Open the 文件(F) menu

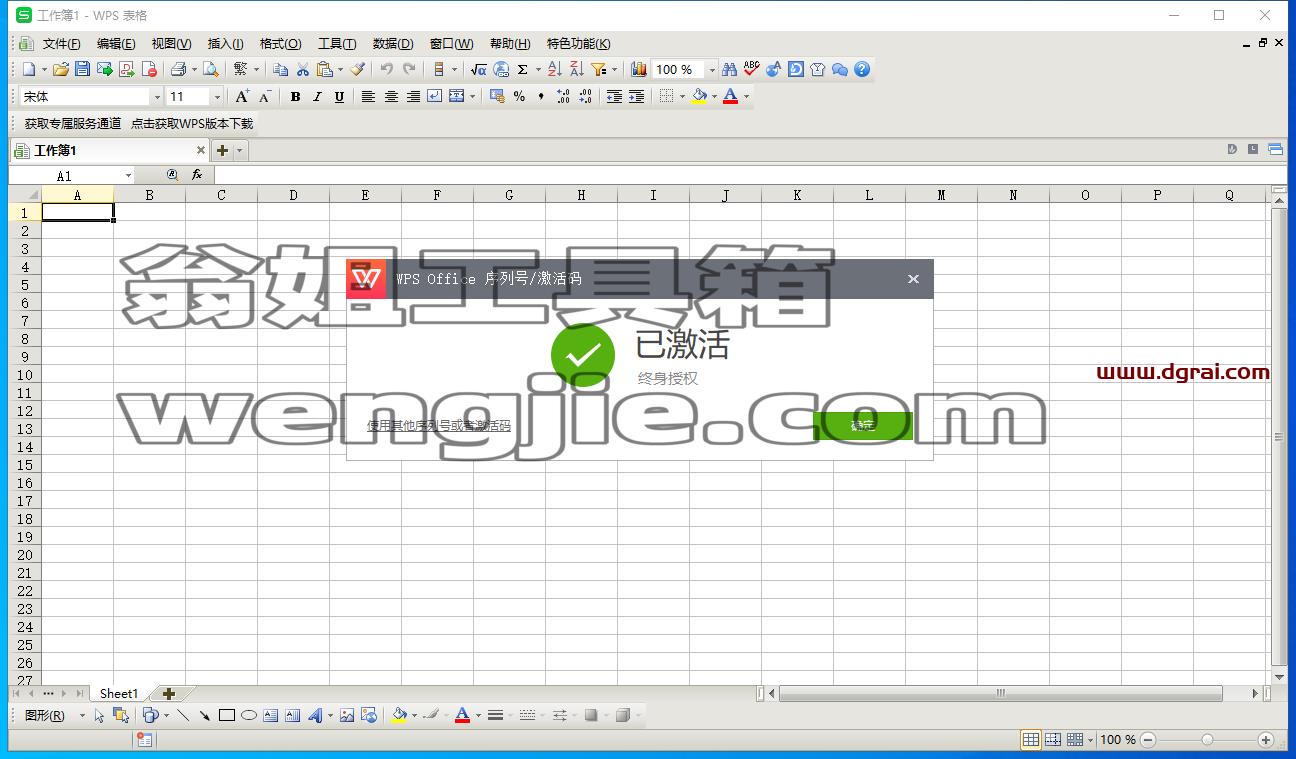point(62,44)
